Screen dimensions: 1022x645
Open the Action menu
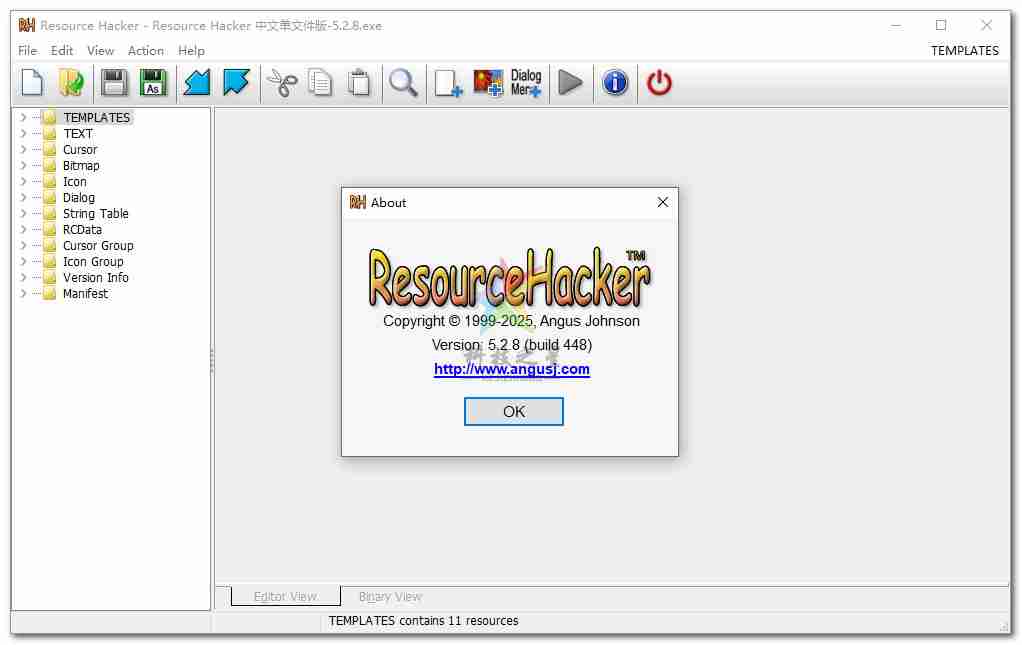click(x=145, y=50)
